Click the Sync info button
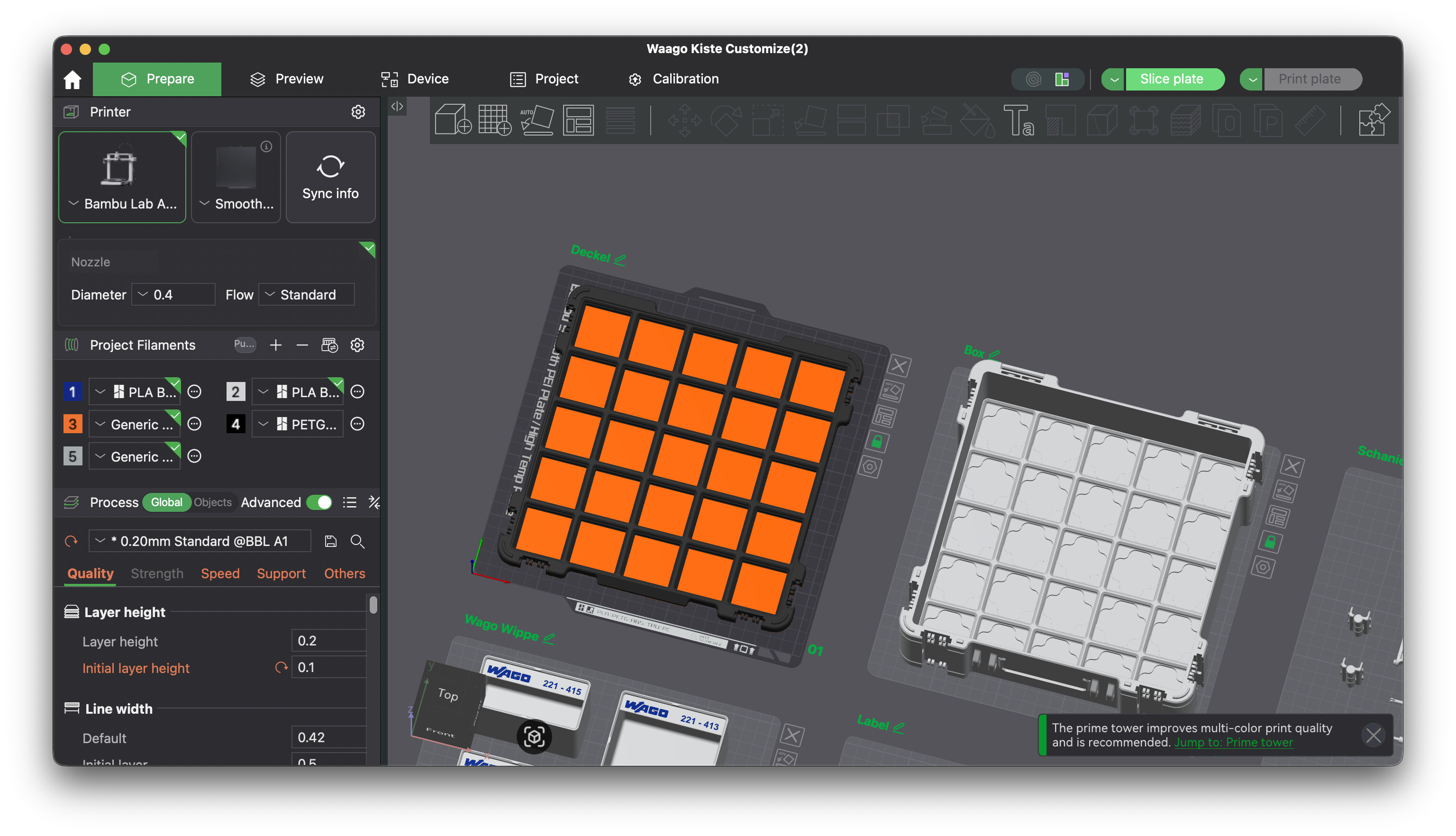The width and height of the screenshot is (1456, 836). (331, 177)
